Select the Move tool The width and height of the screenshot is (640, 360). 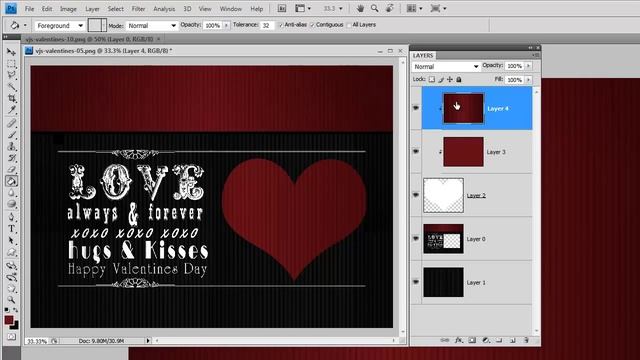click(11, 52)
